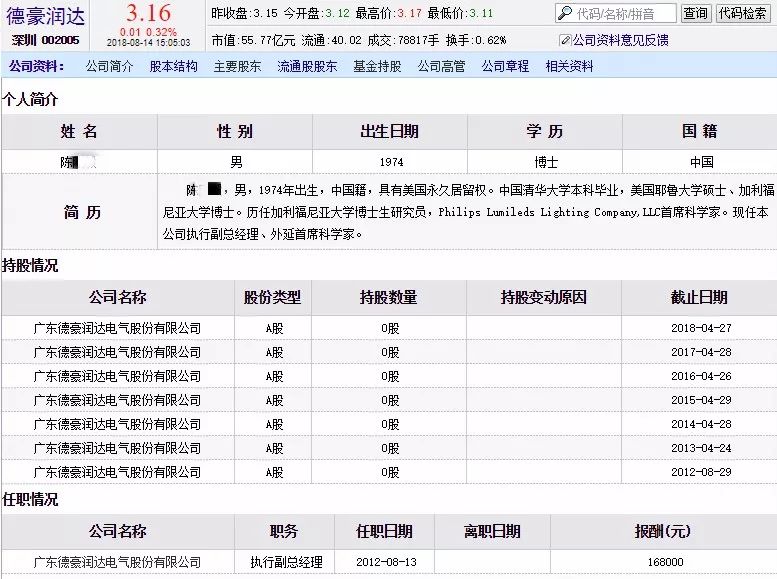
Task: Click birth year cell 1974
Action: (391, 162)
